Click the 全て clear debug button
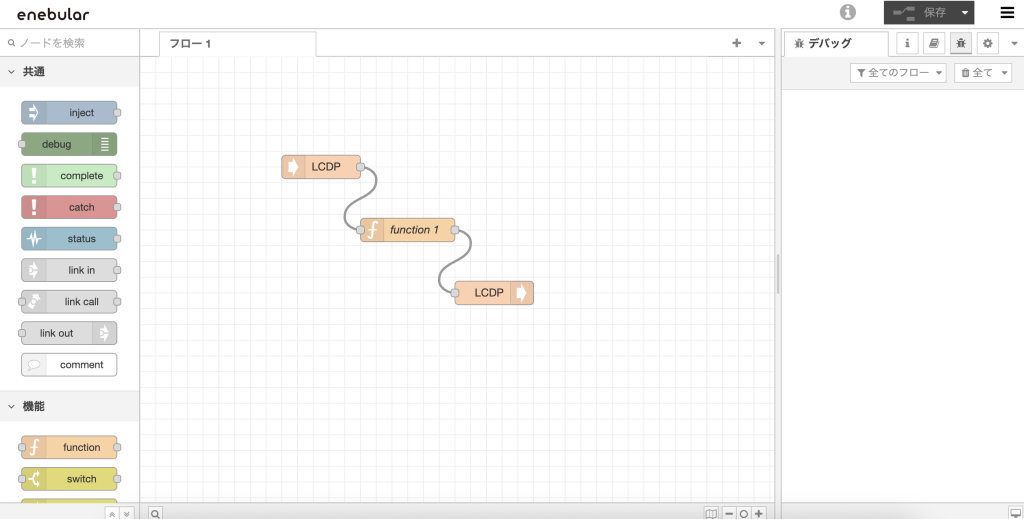 click(983, 72)
